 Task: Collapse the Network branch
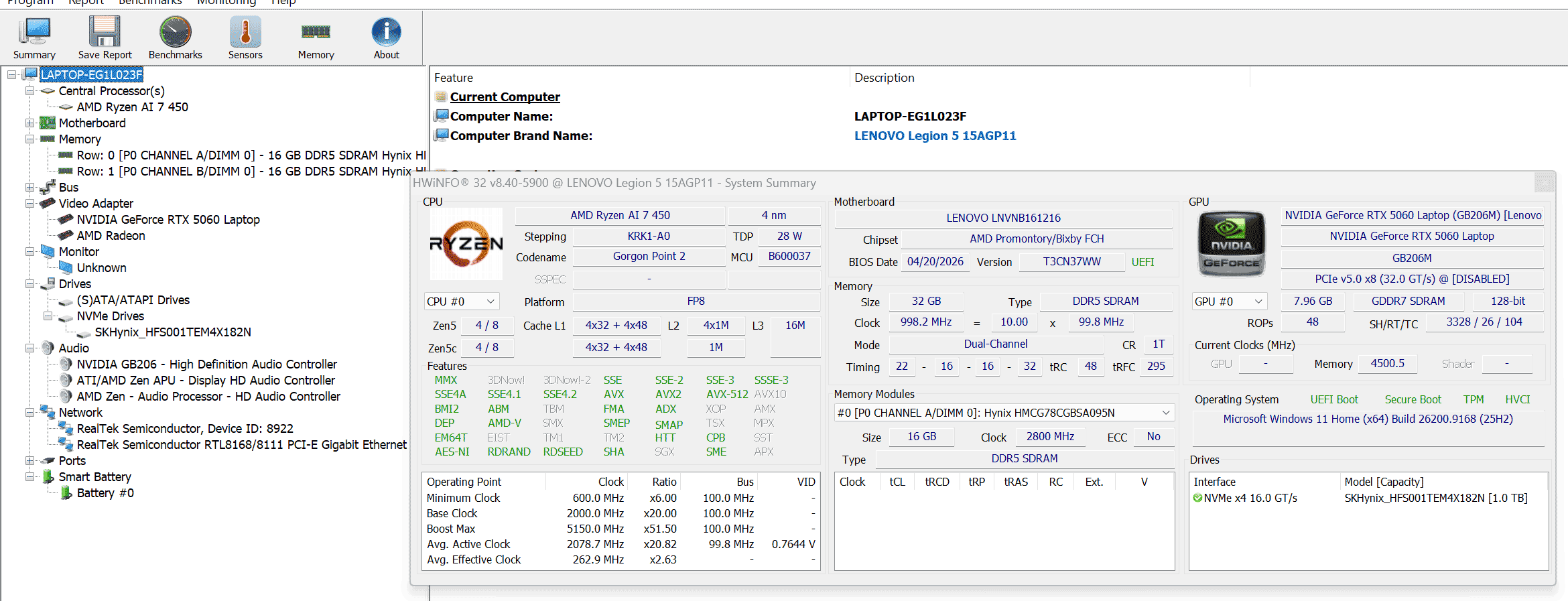coord(29,412)
